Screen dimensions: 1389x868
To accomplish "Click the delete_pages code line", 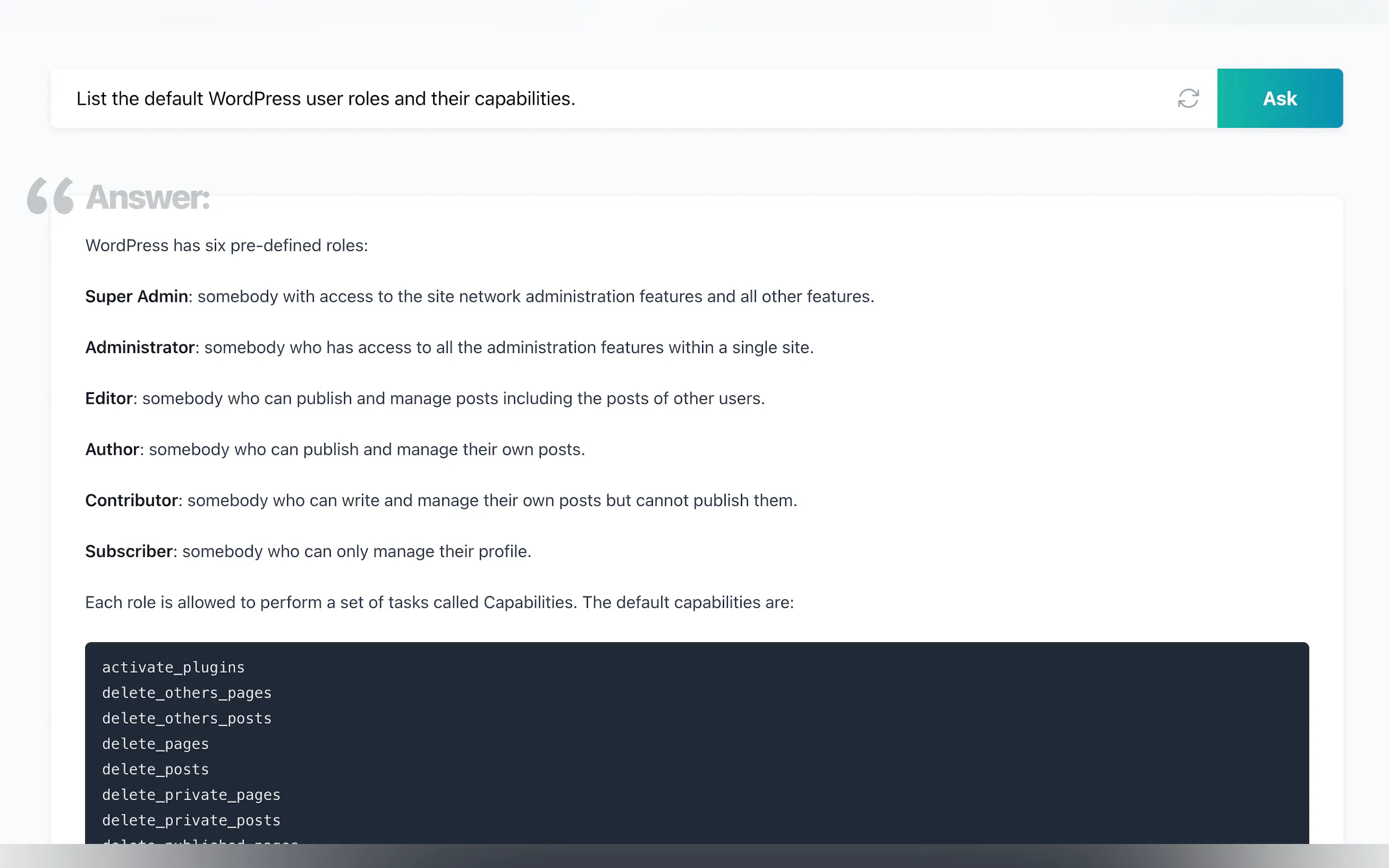I will coord(155,744).
